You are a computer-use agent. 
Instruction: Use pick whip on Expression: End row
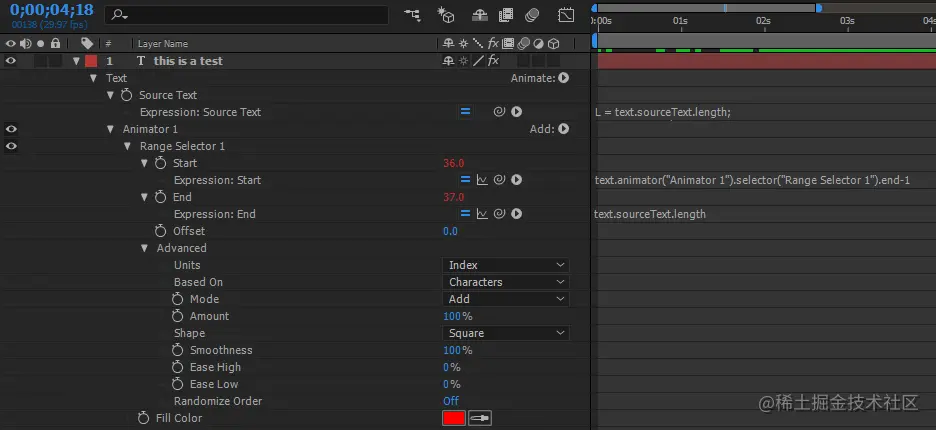coord(500,214)
